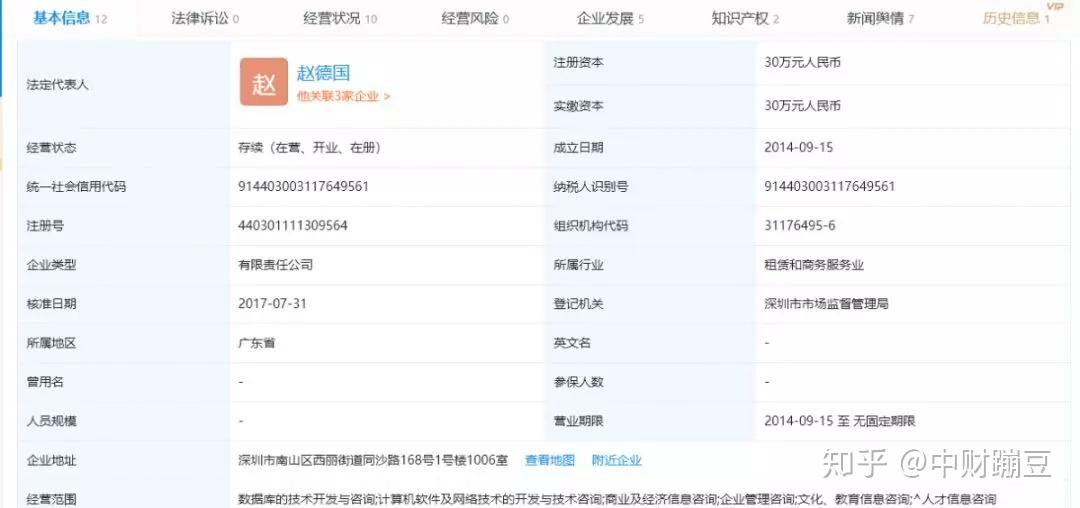The image size is (1080, 508).
Task: Open 附近企业 nearby companies link
Action: tap(616, 461)
